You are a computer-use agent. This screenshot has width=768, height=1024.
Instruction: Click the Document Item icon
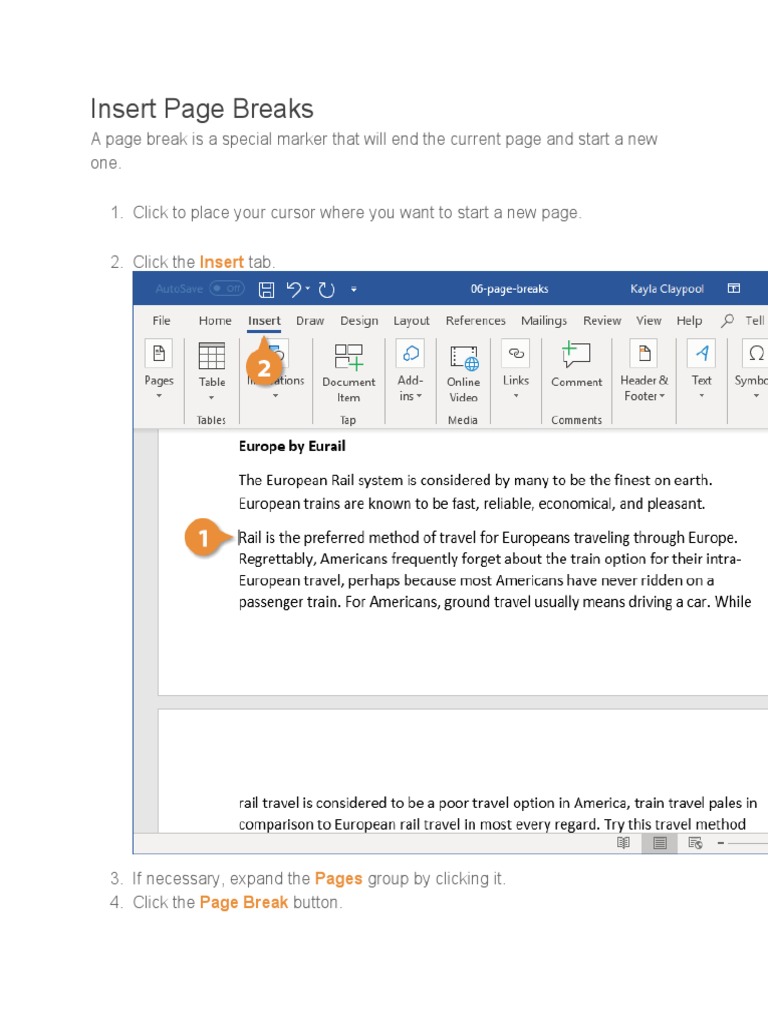tap(348, 368)
